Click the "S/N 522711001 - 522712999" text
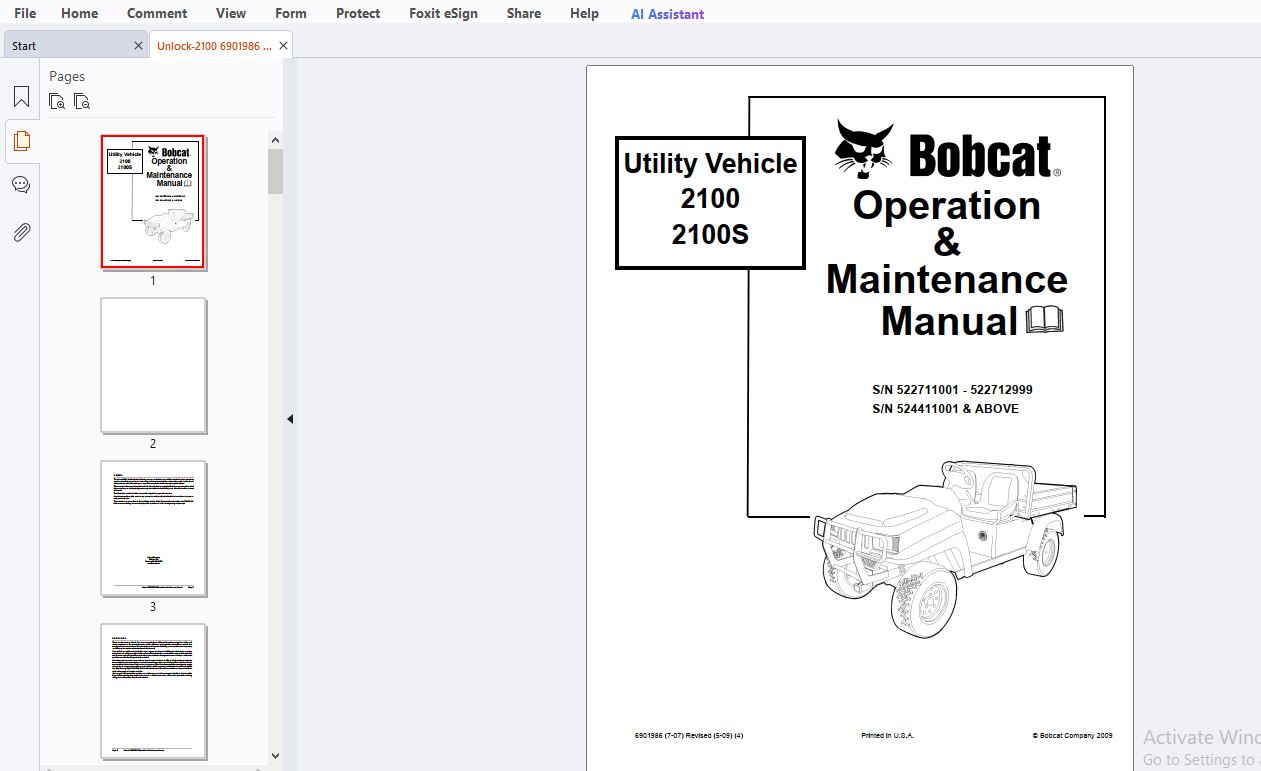Viewport: 1261px width, 771px height. pyautogui.click(x=952, y=390)
